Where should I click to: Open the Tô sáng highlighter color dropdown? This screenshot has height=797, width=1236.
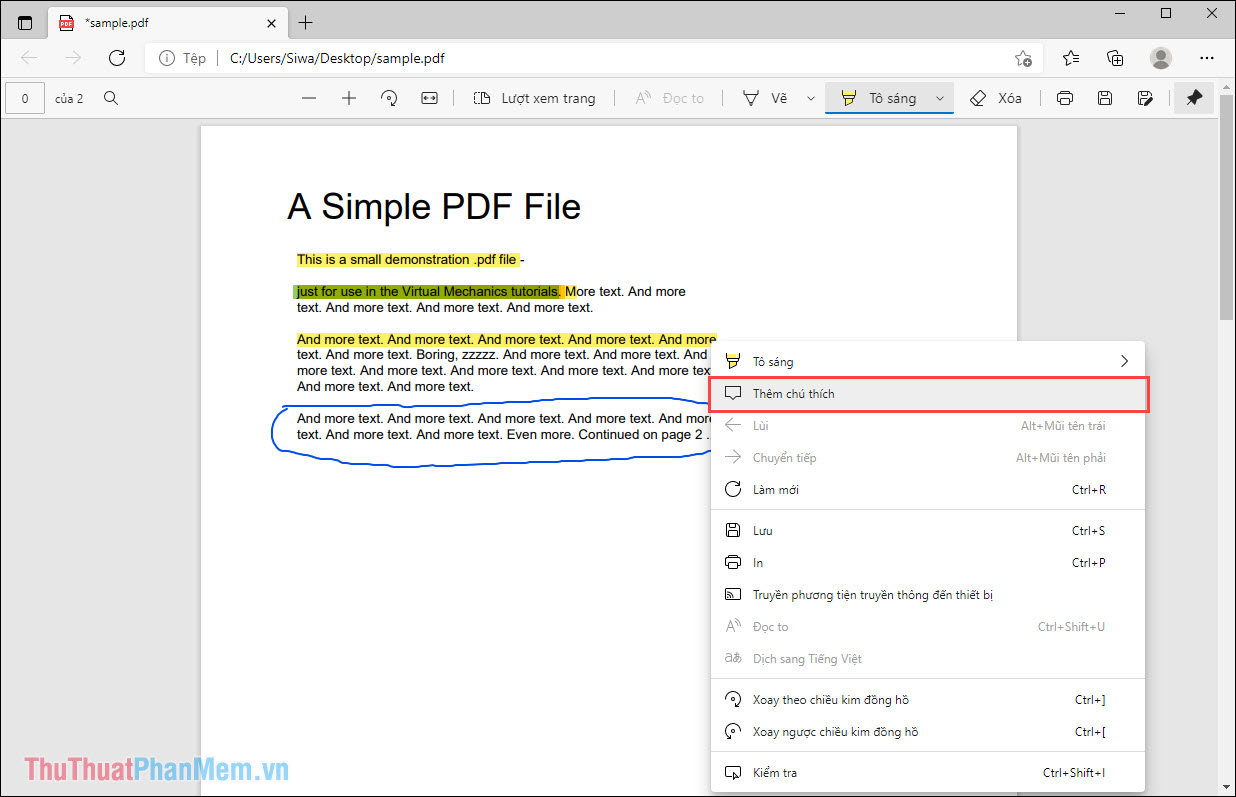pyautogui.click(x=937, y=98)
